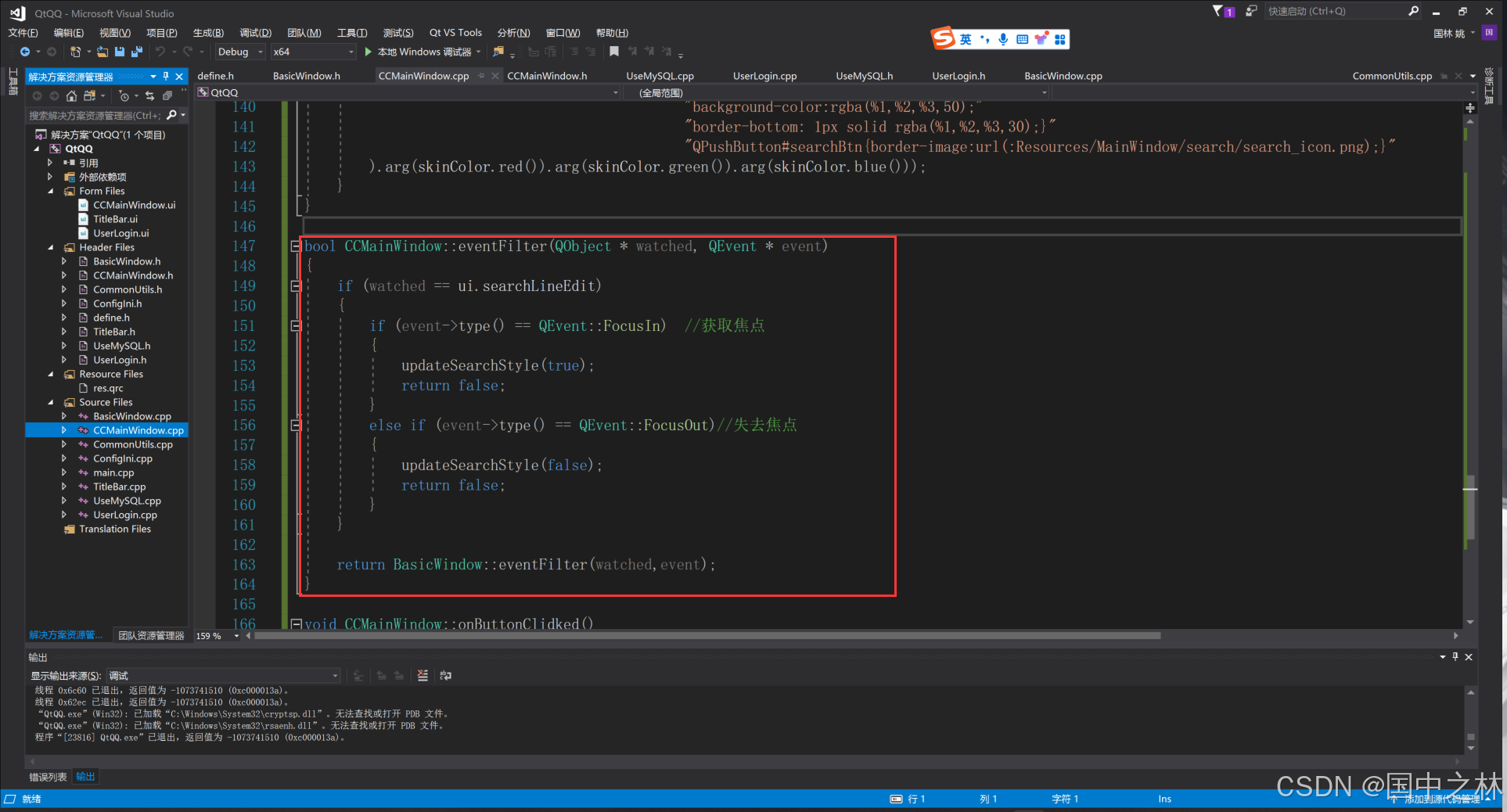Click the notifications flag icon
The image size is (1507, 812).
click(1218, 11)
